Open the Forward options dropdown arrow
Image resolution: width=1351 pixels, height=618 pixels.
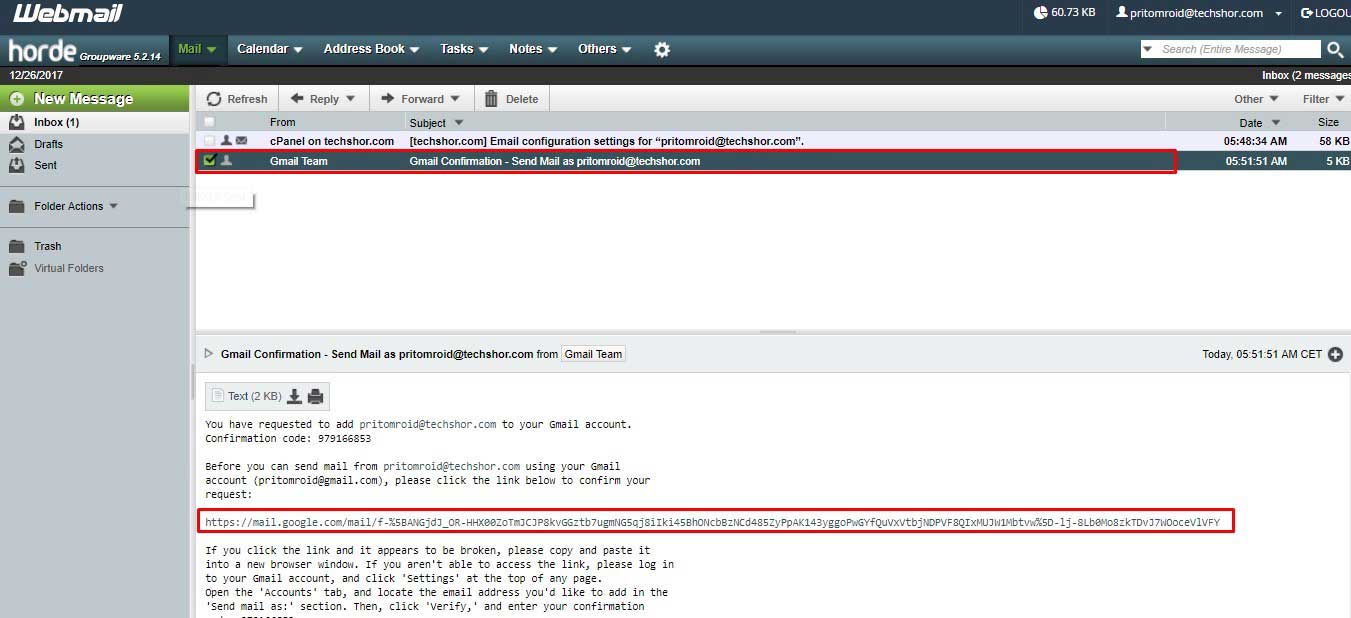click(x=455, y=99)
